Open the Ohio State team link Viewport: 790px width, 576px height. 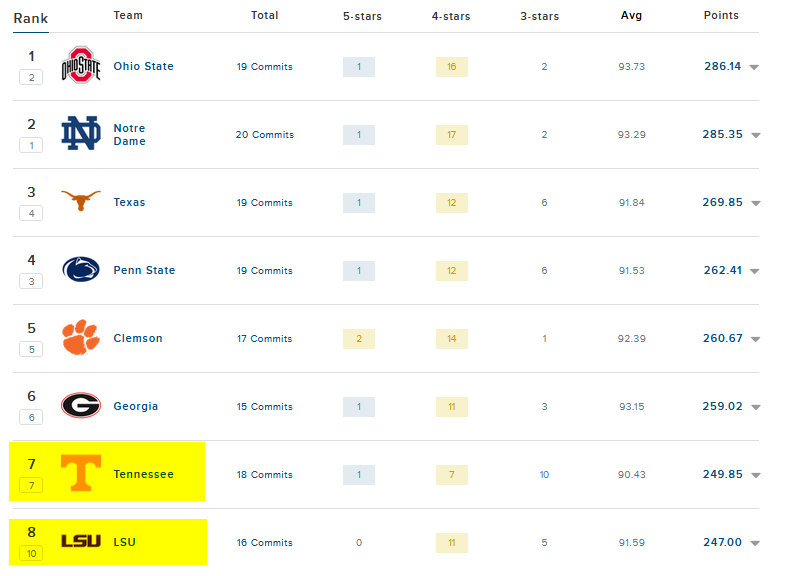(143, 66)
